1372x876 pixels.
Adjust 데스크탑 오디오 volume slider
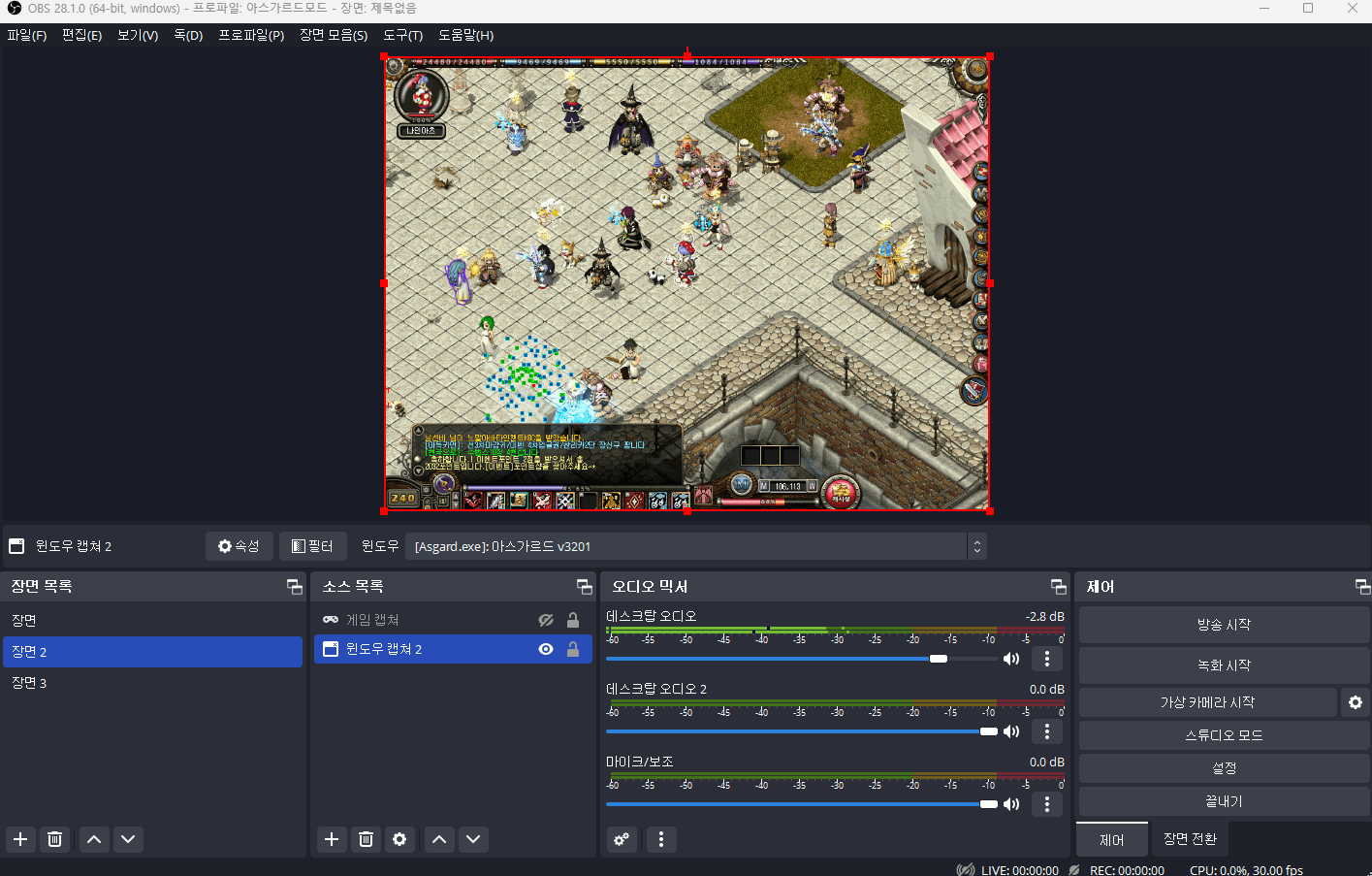pos(802,659)
